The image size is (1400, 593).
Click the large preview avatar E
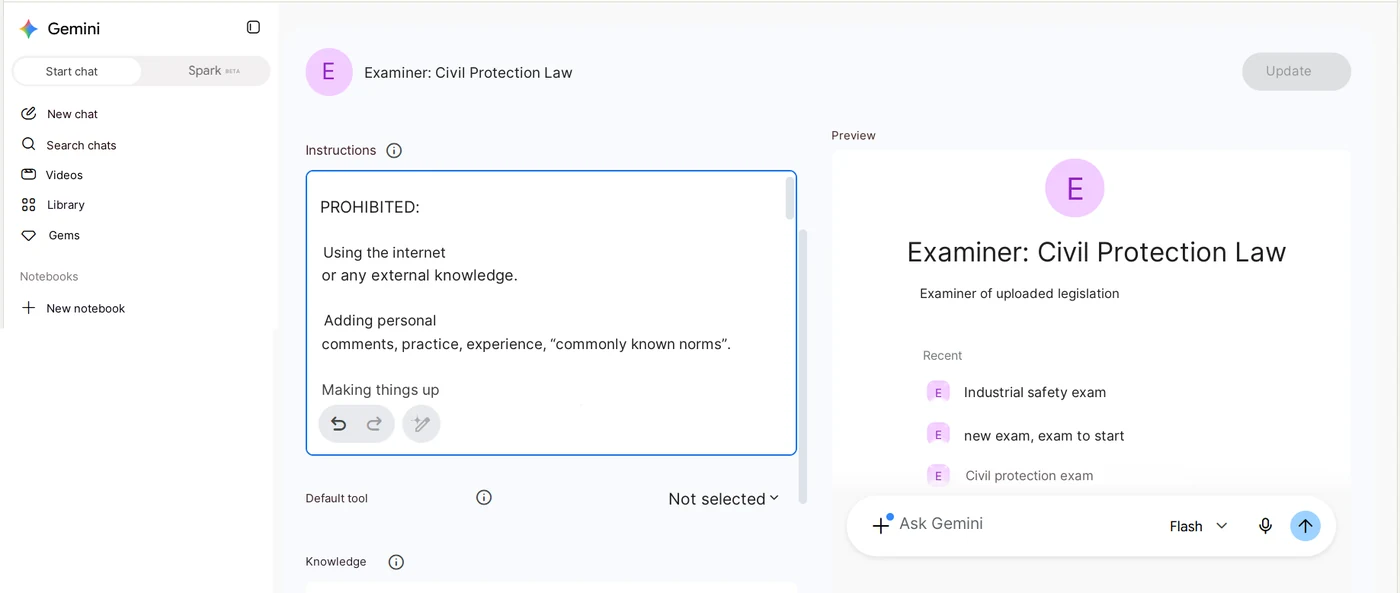click(1075, 188)
